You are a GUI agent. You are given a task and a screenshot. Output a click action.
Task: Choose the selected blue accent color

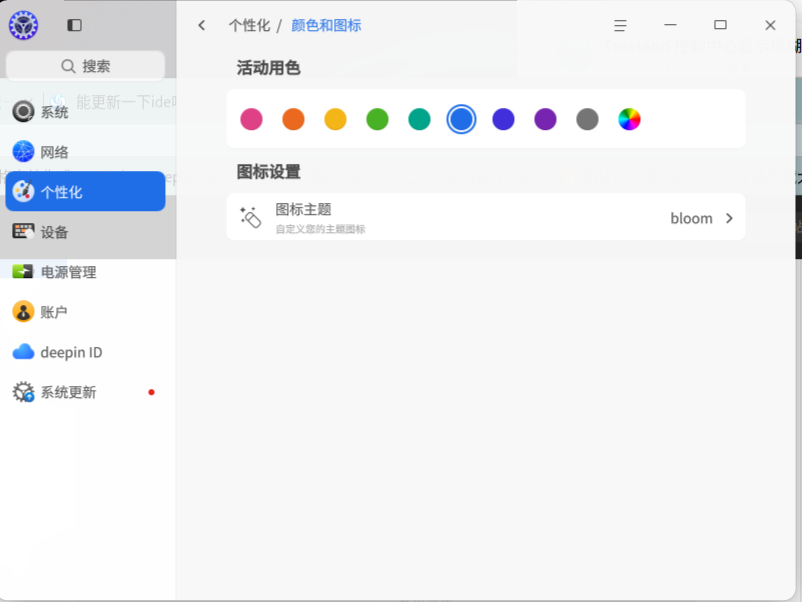pos(461,119)
